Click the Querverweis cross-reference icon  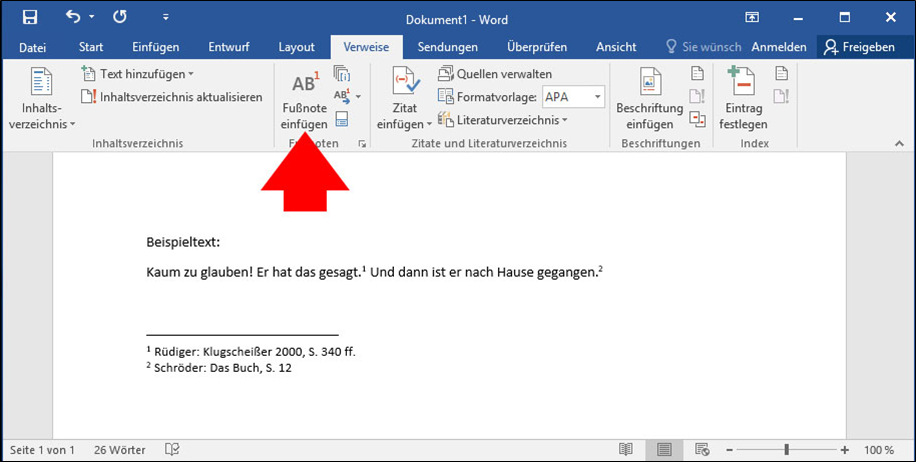698,119
